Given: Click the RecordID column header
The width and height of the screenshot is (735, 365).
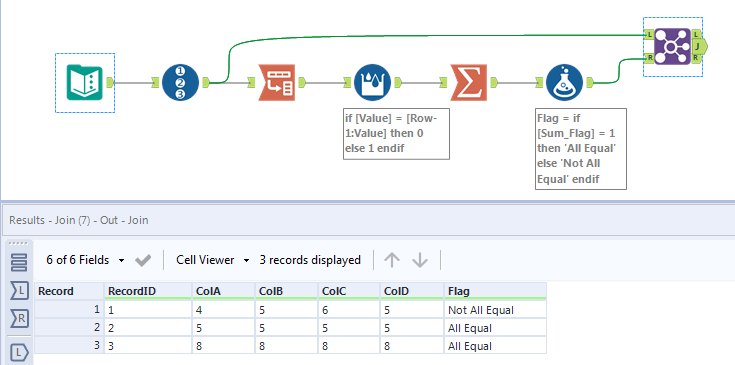Looking at the screenshot, I should 148,291.
